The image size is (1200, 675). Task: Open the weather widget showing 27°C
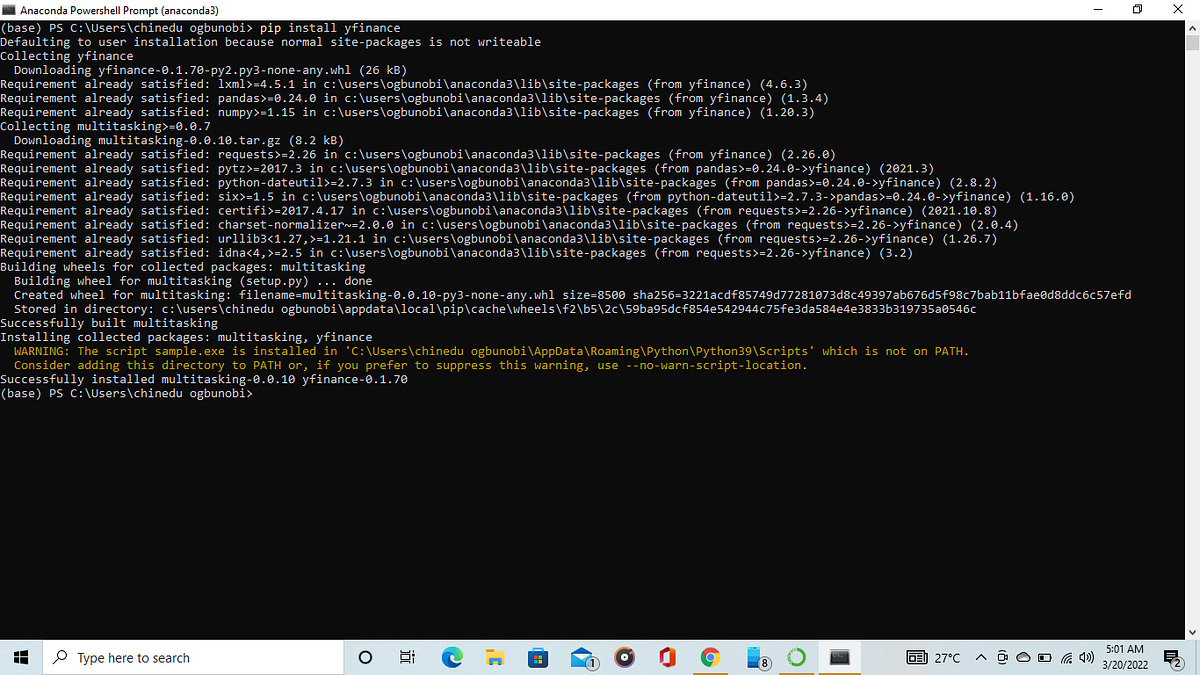point(932,657)
